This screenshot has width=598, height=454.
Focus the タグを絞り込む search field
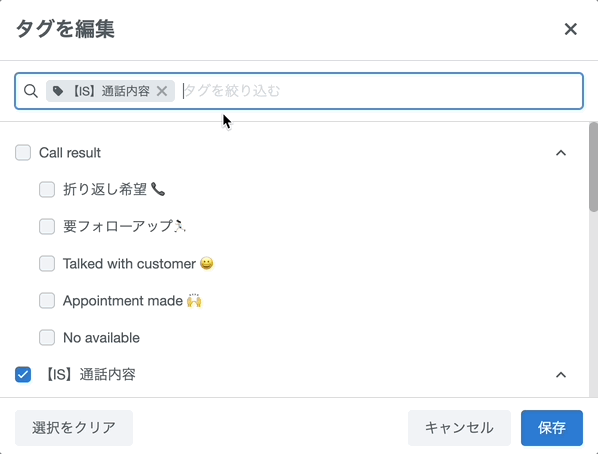(x=381, y=91)
